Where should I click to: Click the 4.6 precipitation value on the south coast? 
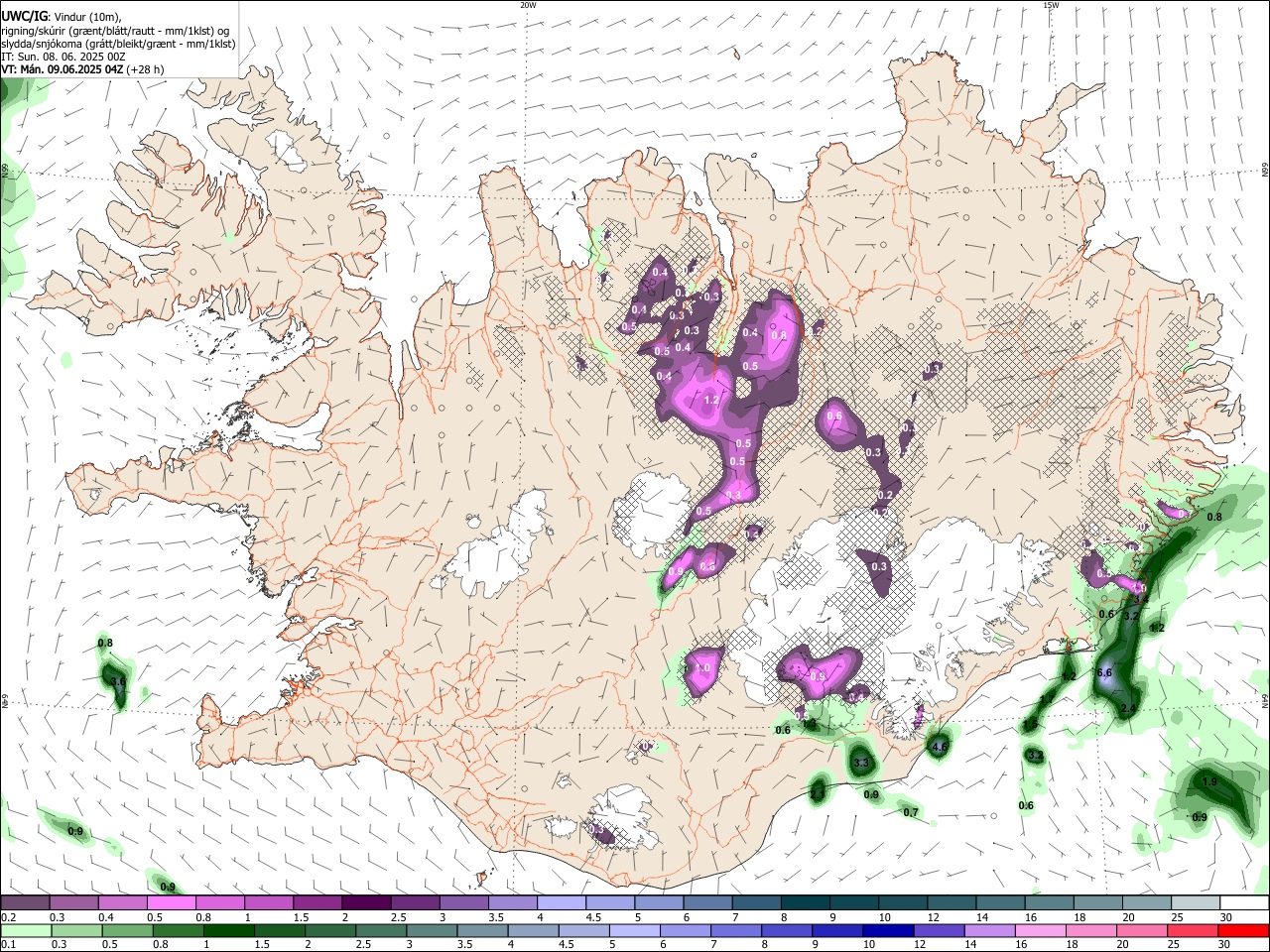(940, 746)
